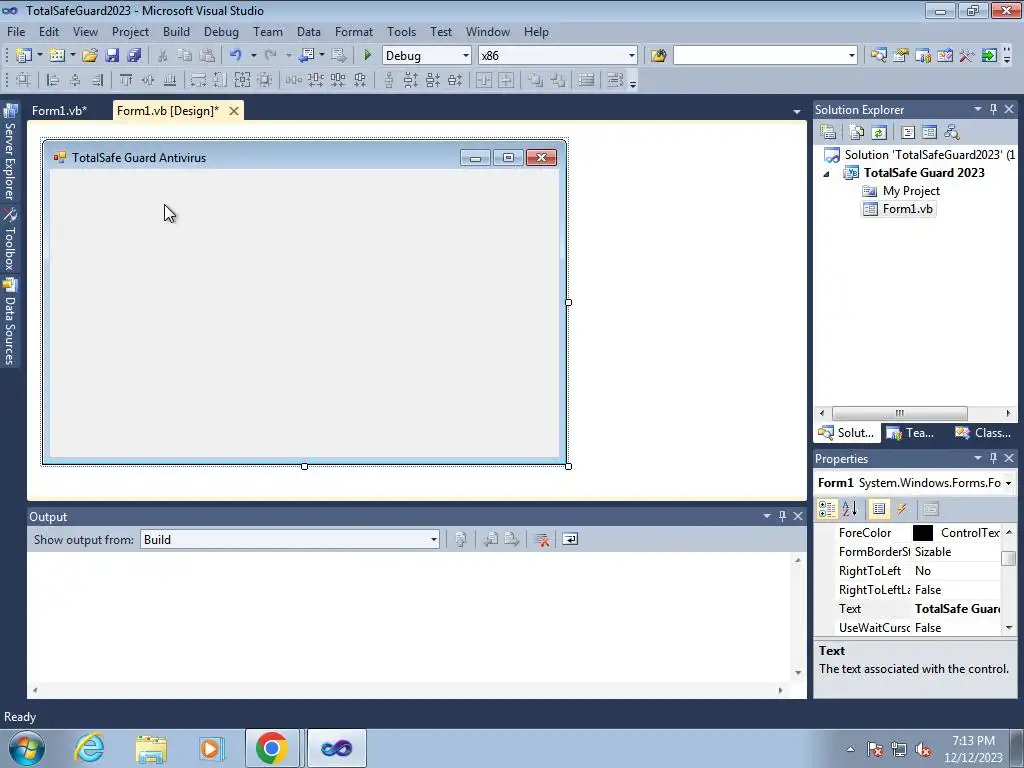Select My Project in Solution Explorer

911,191
